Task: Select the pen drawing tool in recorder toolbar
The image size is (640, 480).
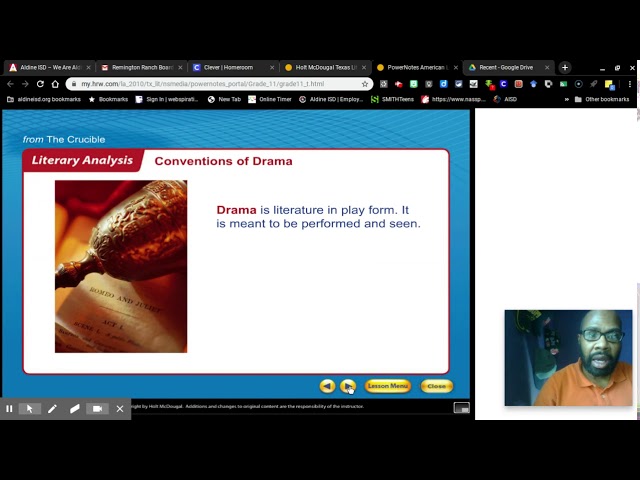Action: pyautogui.click(x=52, y=409)
